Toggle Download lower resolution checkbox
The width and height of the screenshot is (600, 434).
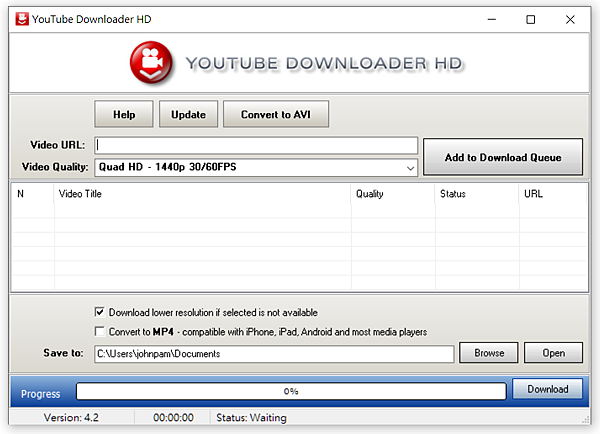[100, 312]
